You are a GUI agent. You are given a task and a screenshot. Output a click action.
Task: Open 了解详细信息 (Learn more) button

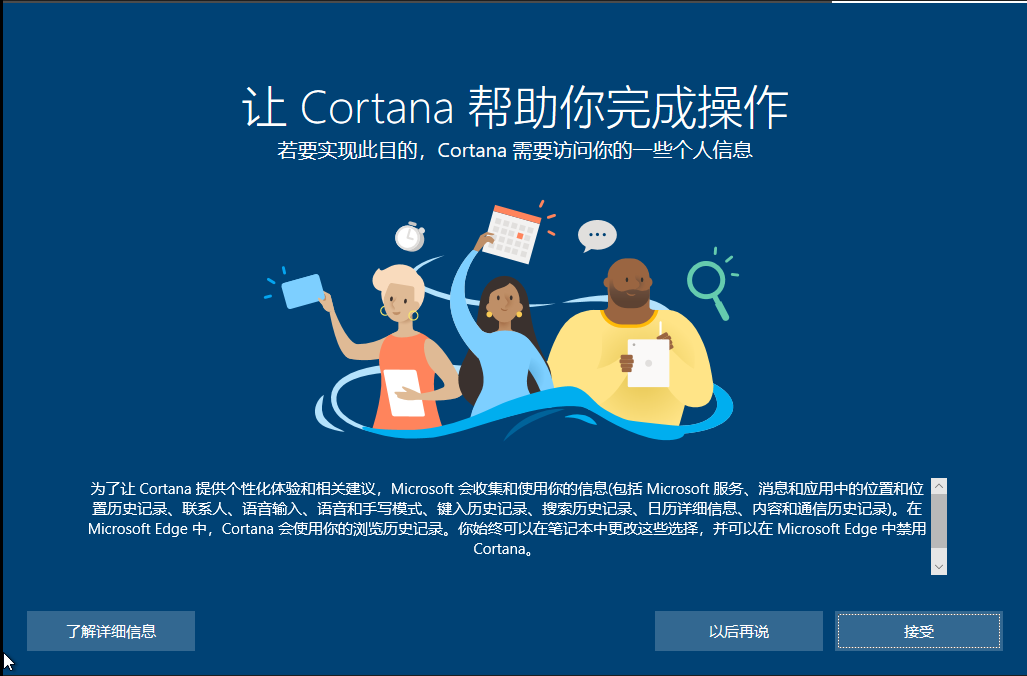point(111,631)
